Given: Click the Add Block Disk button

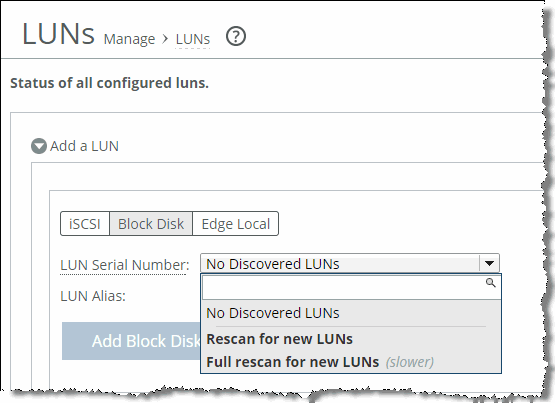Looking at the screenshot, I should click(x=131, y=341).
